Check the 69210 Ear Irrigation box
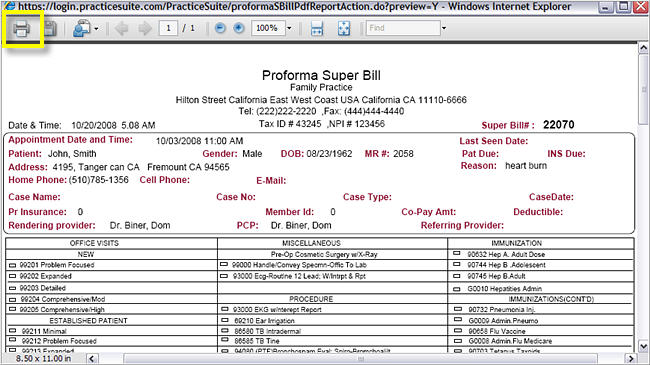 (225, 320)
